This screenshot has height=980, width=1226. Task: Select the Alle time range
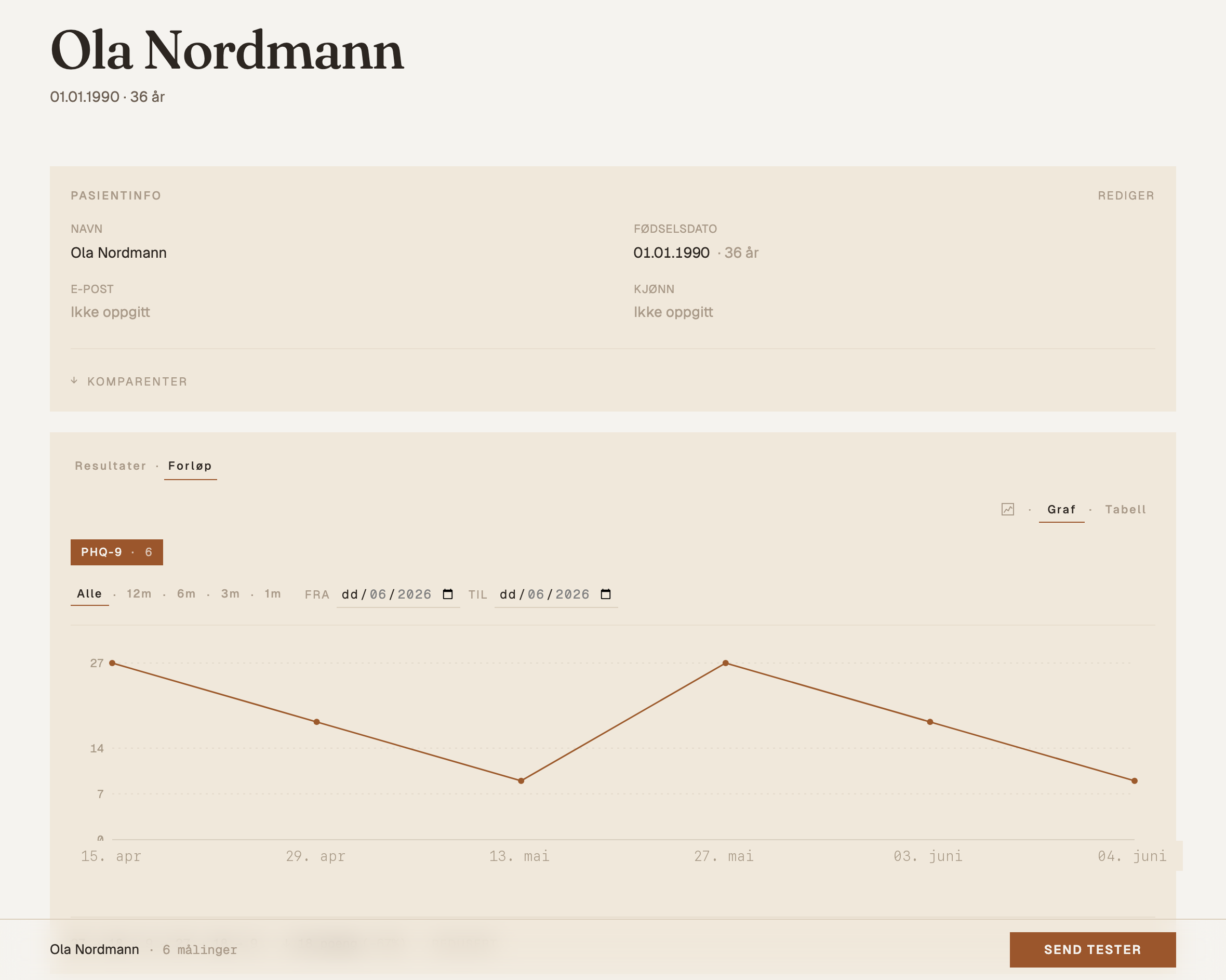coord(89,594)
